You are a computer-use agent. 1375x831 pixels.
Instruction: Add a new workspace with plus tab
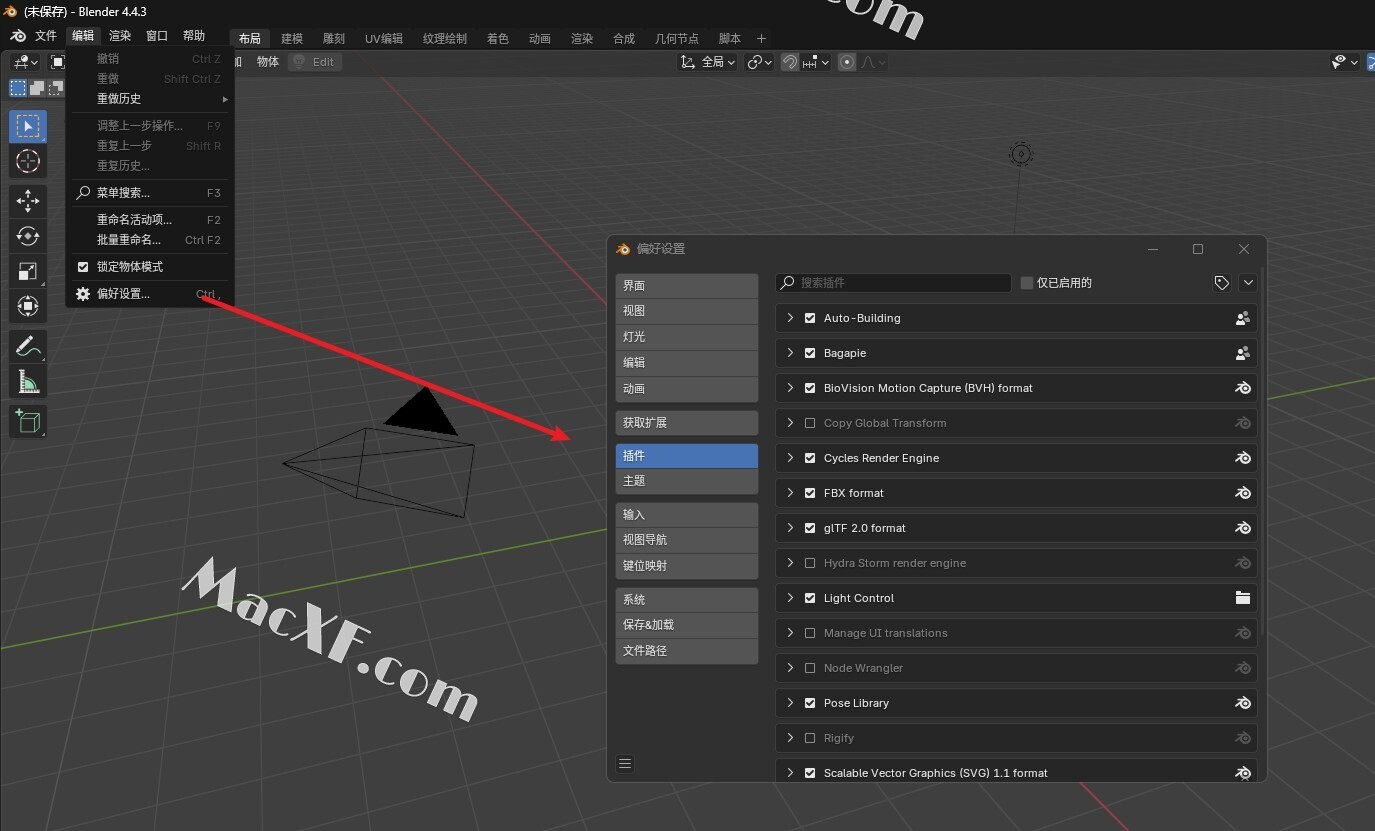(x=761, y=38)
